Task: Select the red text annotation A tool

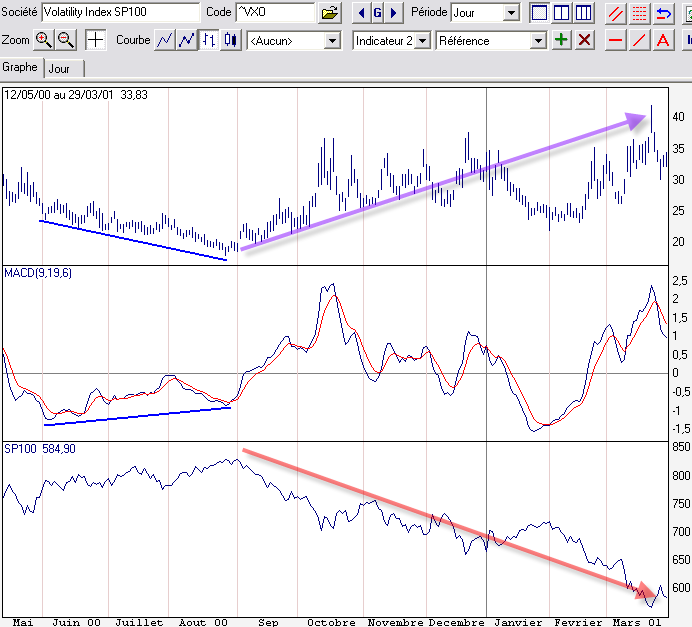Action: tap(663, 41)
